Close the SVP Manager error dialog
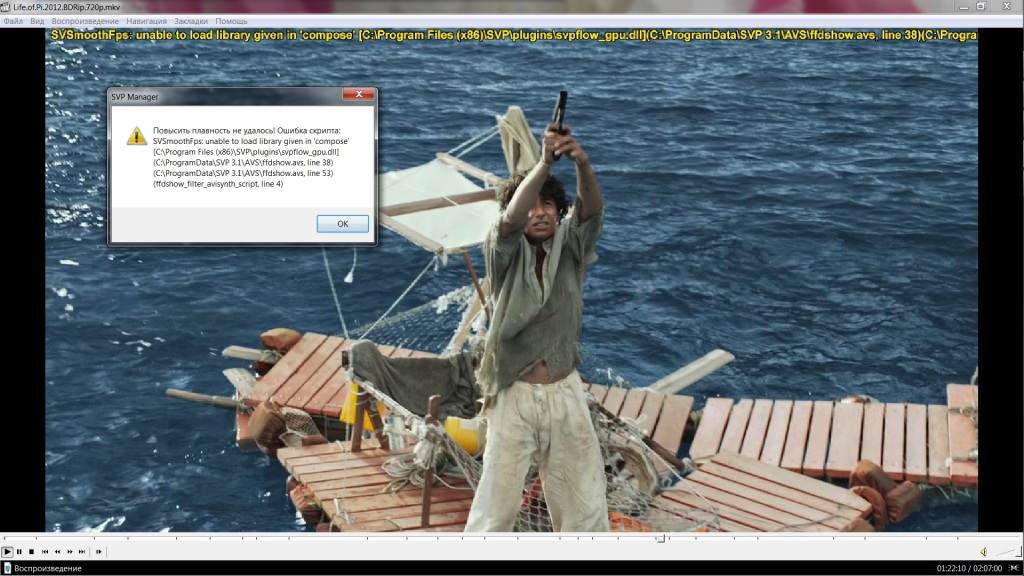Screen dimensions: 1024x576 coord(358,95)
